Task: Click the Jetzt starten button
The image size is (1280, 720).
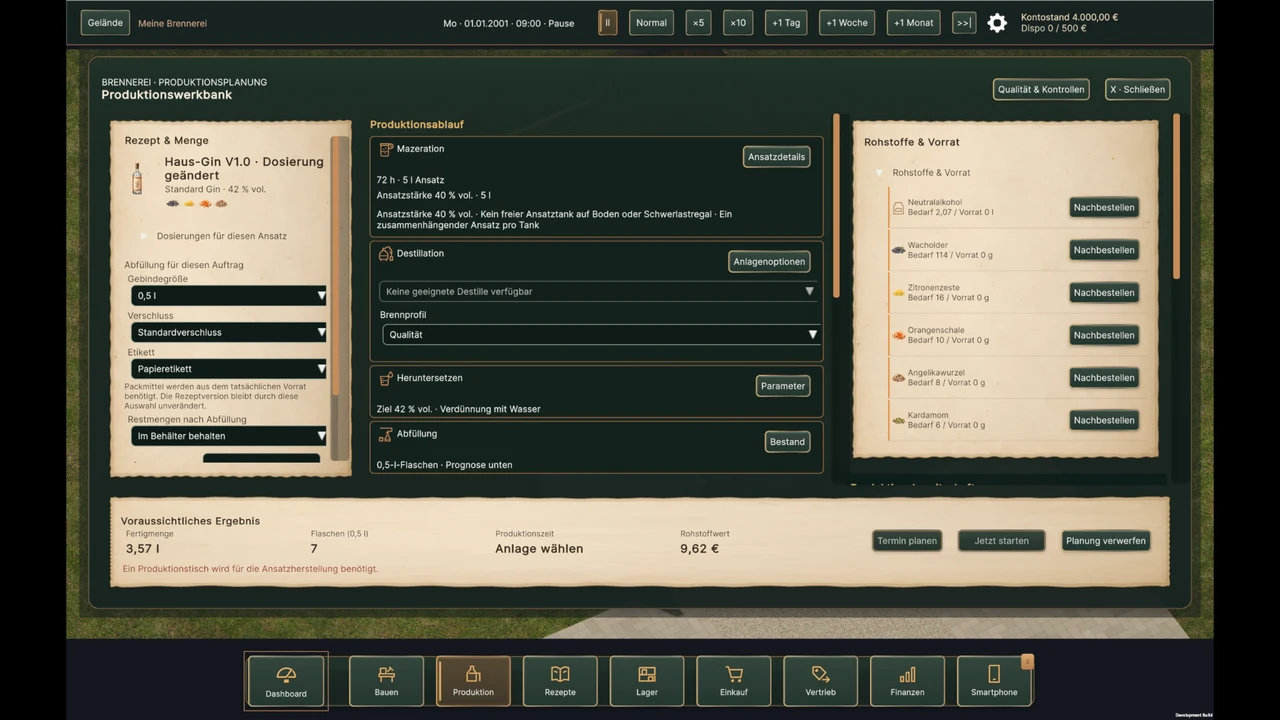Action: point(1001,541)
